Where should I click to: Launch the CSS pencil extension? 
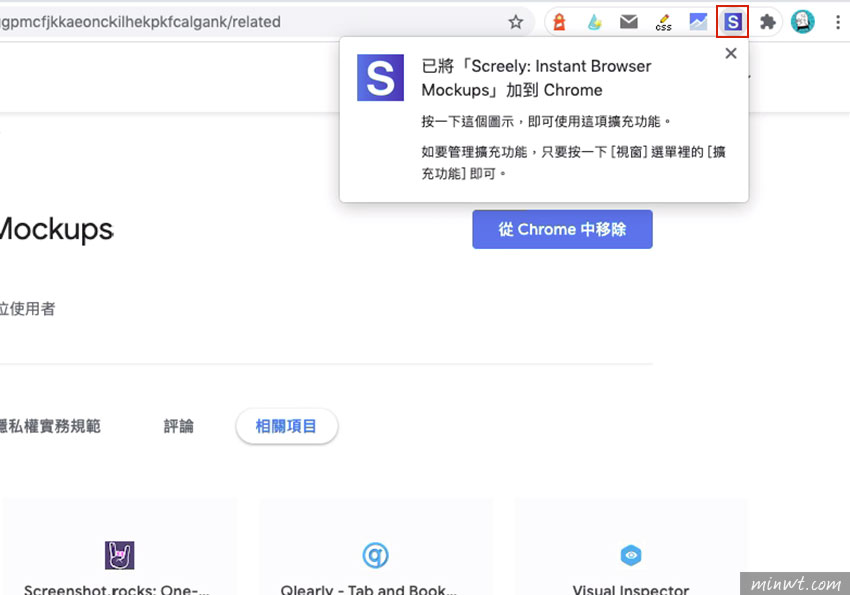point(663,23)
